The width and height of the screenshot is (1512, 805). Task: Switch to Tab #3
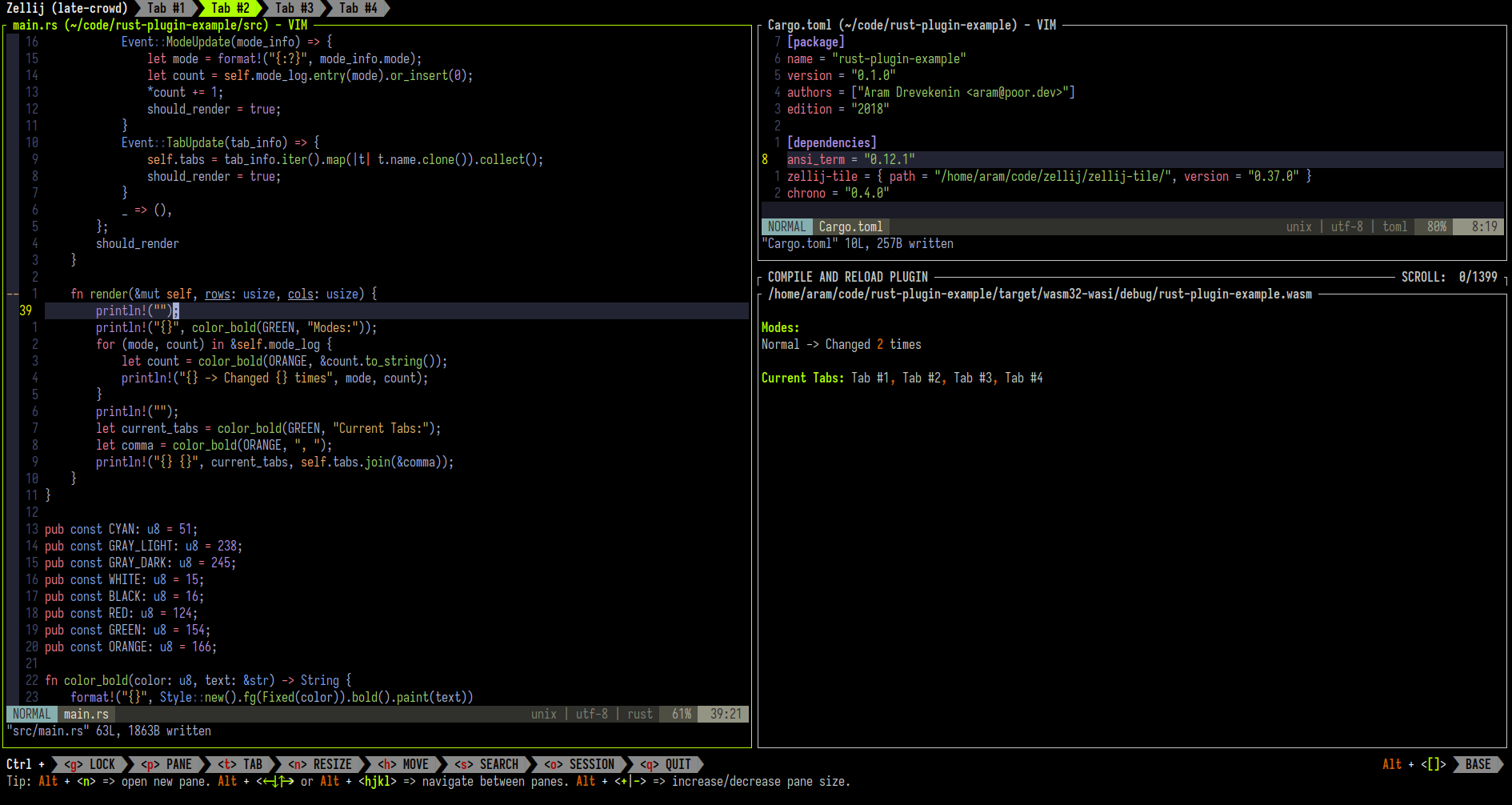(x=294, y=8)
